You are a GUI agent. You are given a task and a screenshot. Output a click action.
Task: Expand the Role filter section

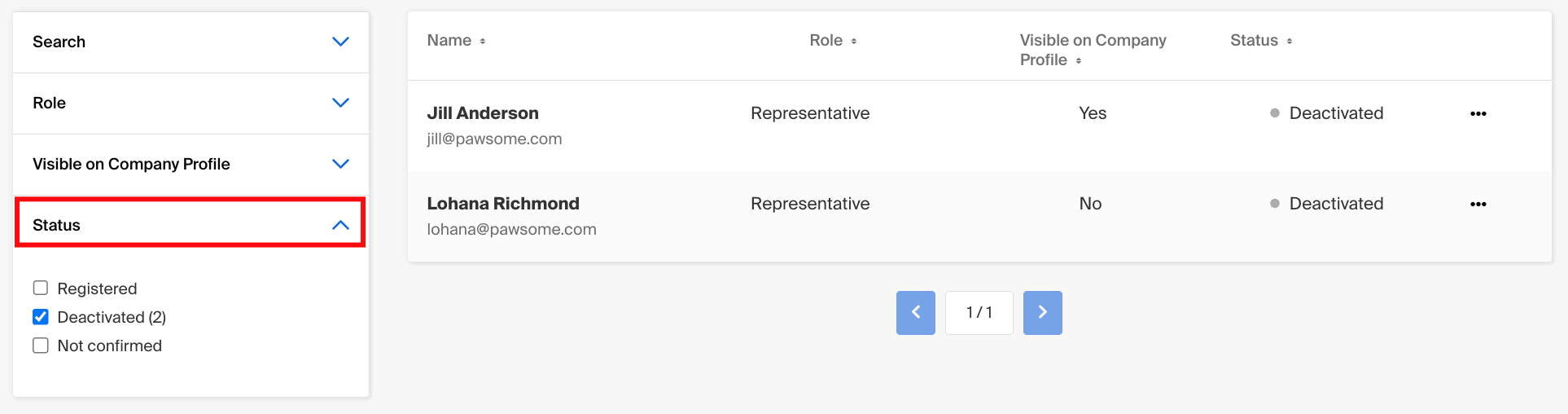point(340,103)
